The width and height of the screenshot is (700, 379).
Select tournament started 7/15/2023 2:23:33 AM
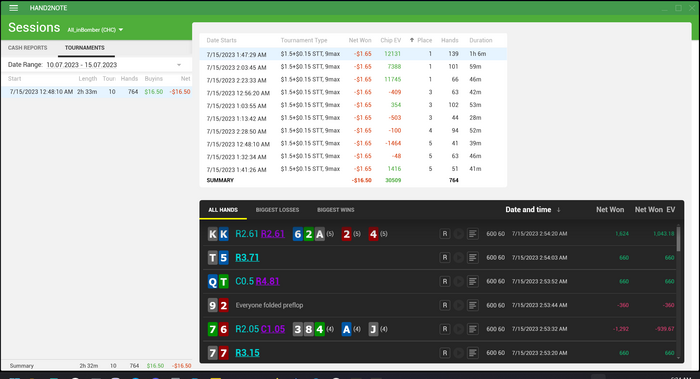click(x=353, y=79)
